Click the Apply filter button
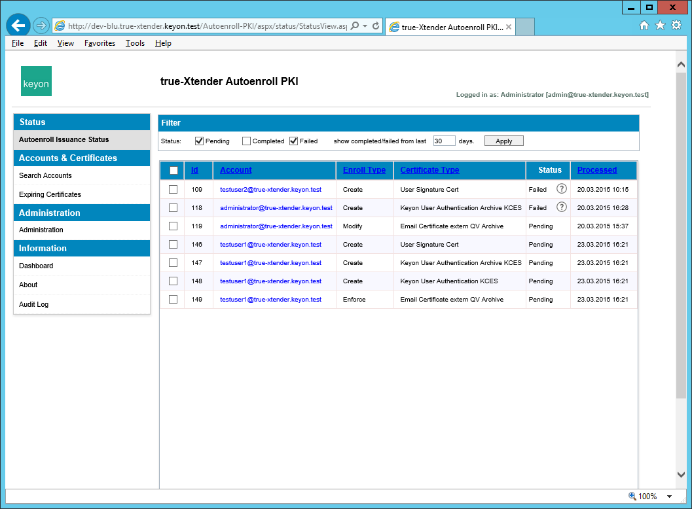This screenshot has height=509, width=692. pos(504,141)
